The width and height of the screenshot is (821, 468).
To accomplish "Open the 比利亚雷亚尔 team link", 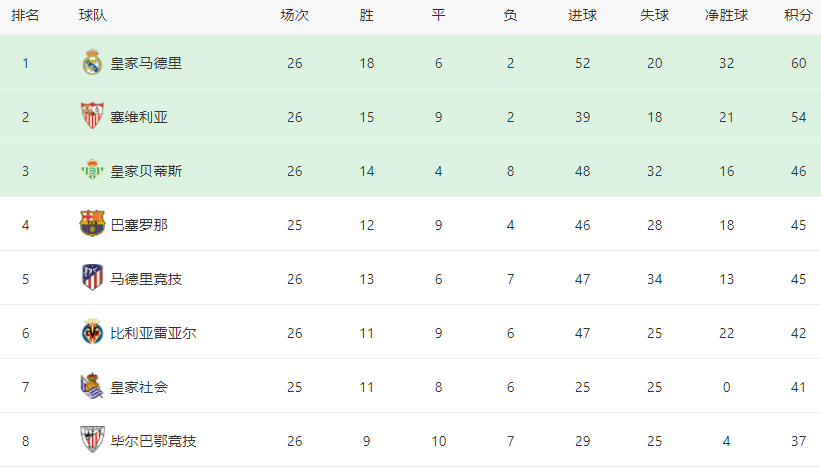I will click(x=153, y=333).
